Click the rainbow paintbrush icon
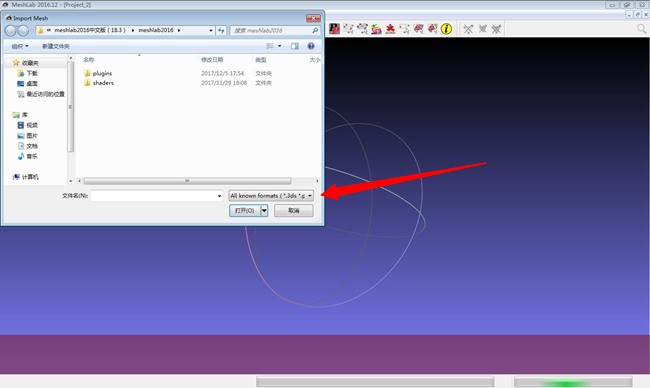Viewport: 650px width, 388px height. click(x=376, y=29)
